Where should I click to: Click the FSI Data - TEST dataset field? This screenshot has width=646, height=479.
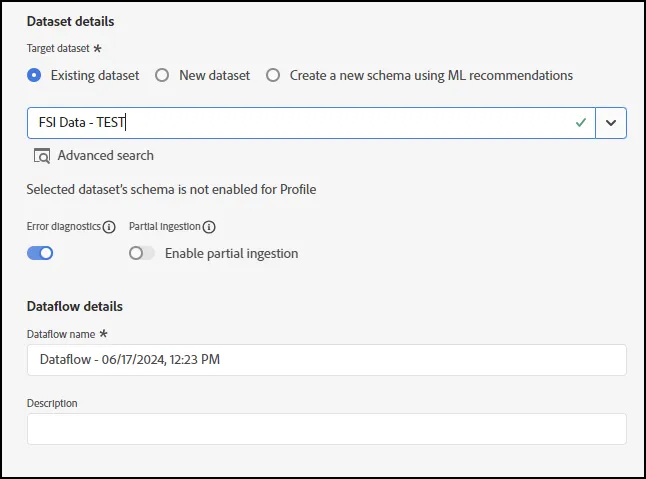coord(311,123)
